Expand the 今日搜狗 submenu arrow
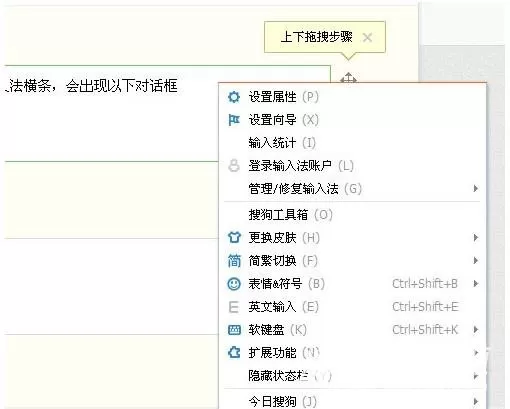The width and height of the screenshot is (510, 409). pos(476,401)
